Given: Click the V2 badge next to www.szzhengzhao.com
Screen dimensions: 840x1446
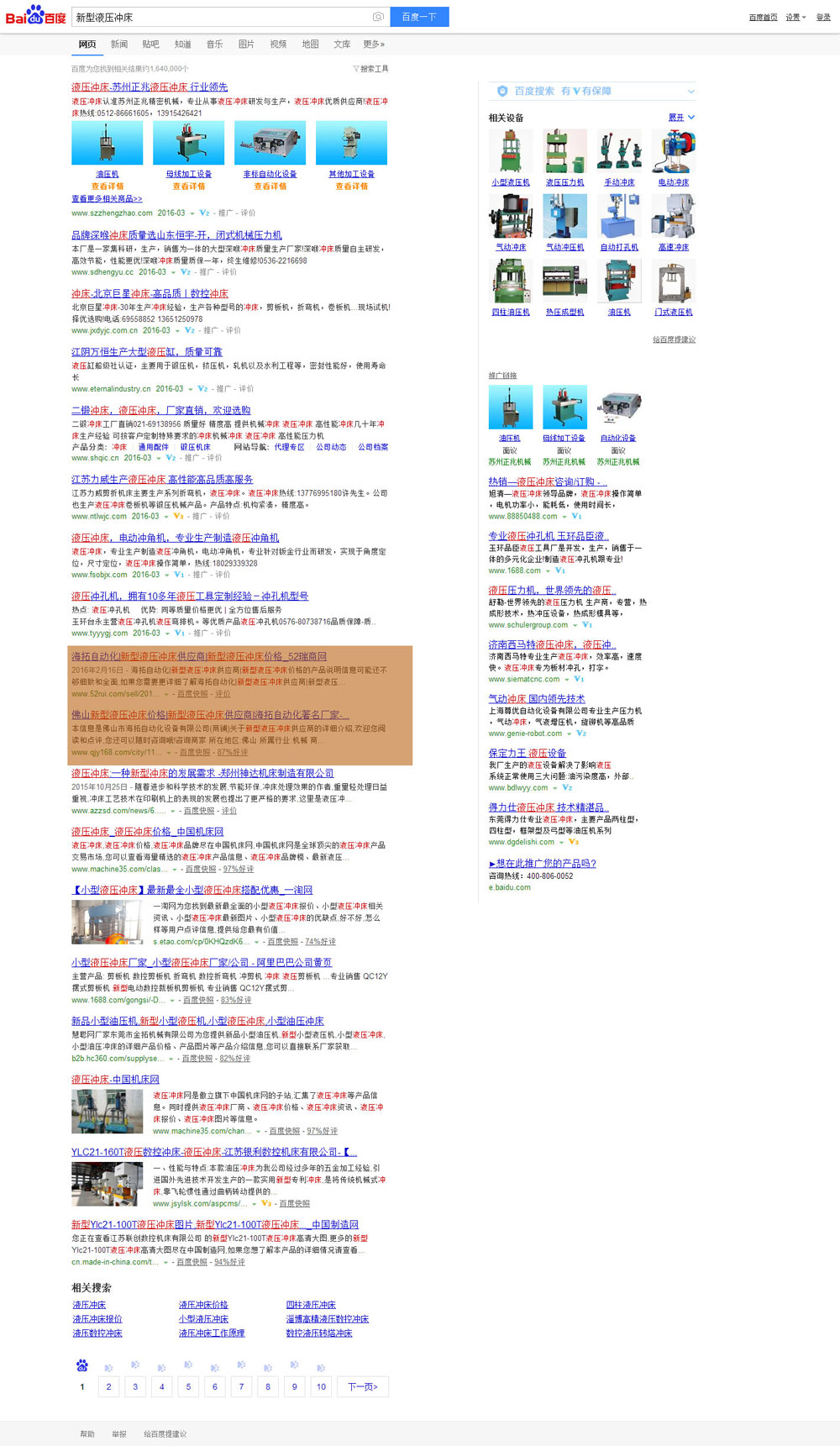Looking at the screenshot, I should tap(204, 213).
